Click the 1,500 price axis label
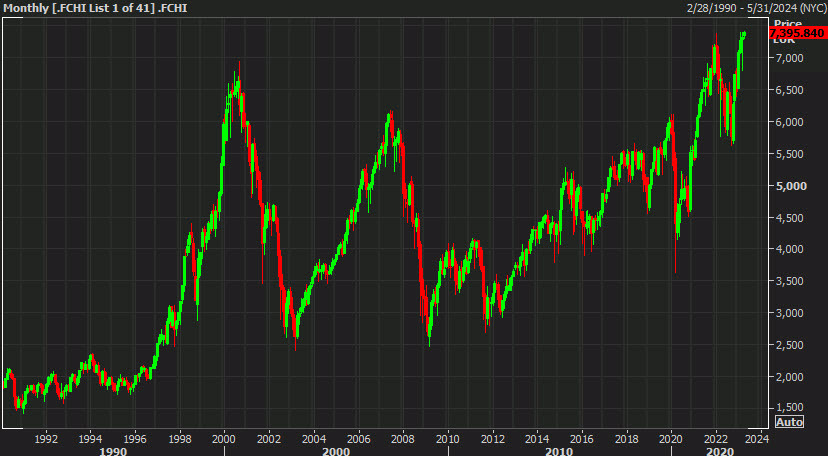This screenshot has height=456, width=828. coord(789,407)
